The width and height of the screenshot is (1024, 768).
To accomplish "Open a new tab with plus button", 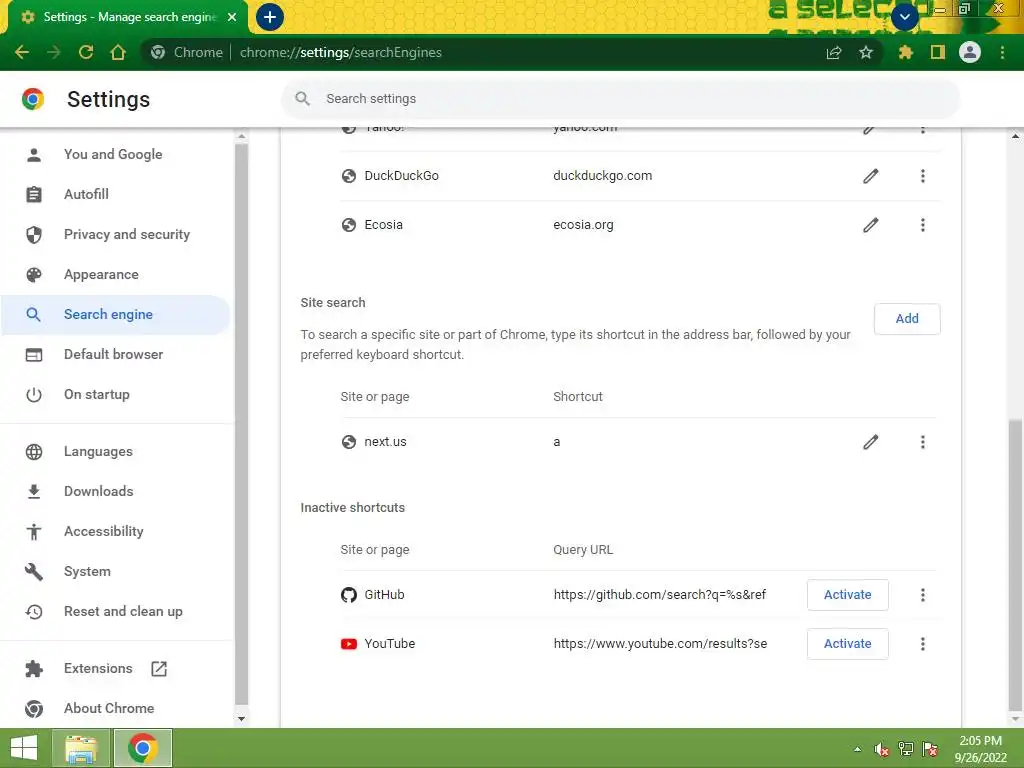I will tap(270, 17).
